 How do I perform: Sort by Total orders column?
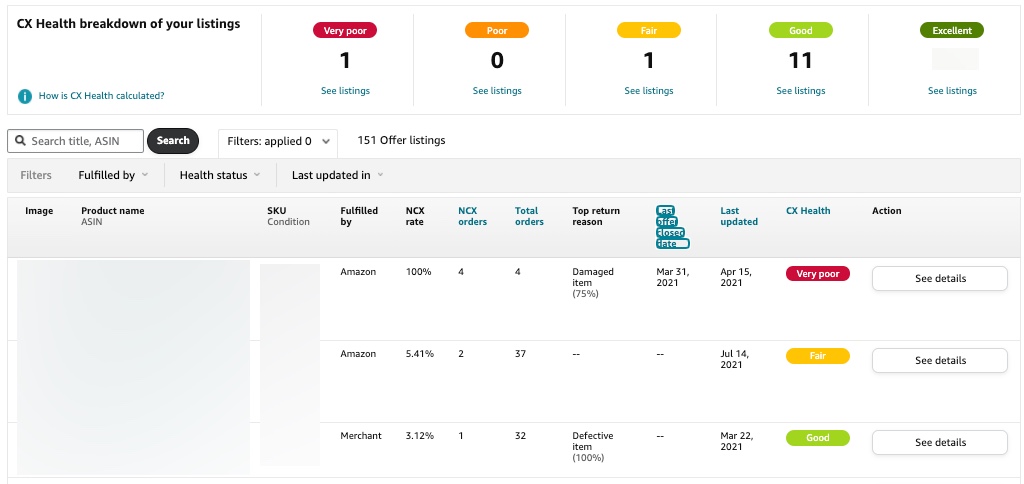click(529, 216)
